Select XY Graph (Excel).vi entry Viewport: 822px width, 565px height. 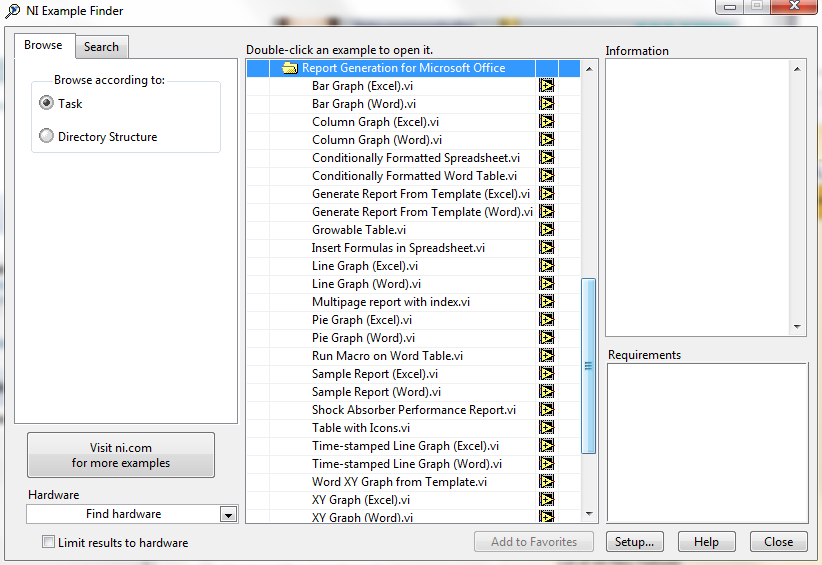(361, 499)
